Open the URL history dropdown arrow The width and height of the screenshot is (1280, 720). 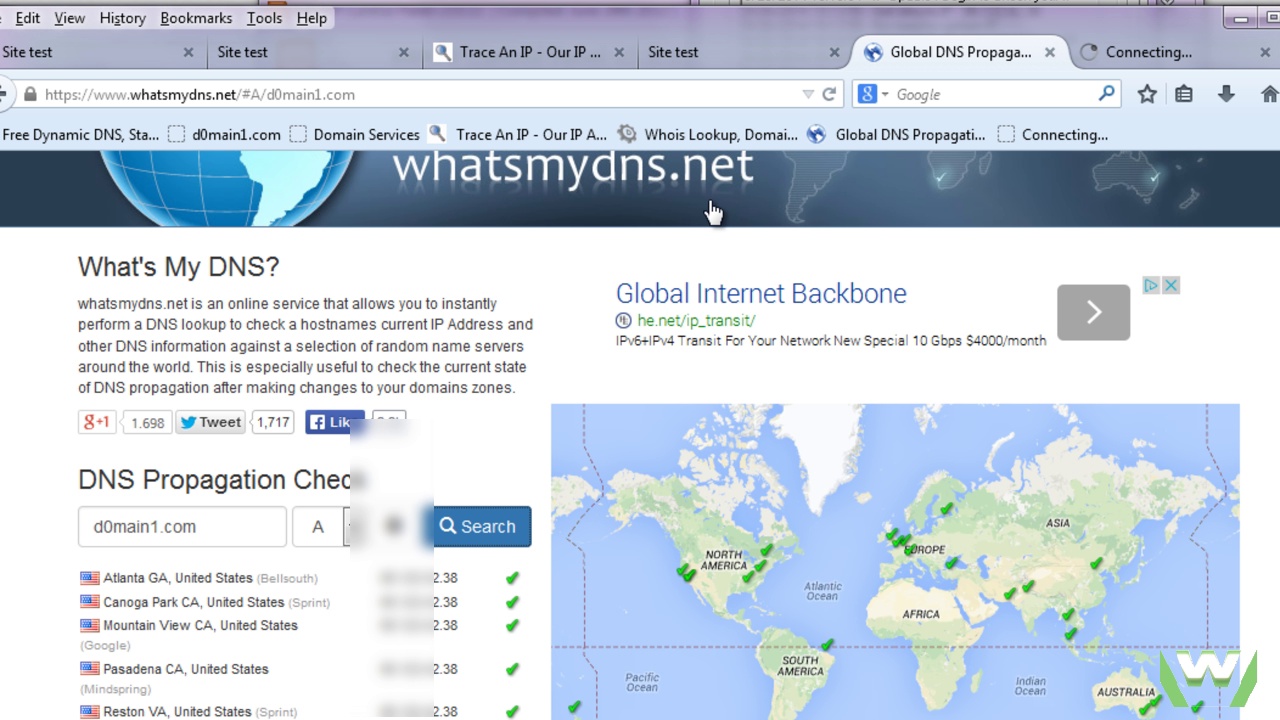tap(808, 94)
